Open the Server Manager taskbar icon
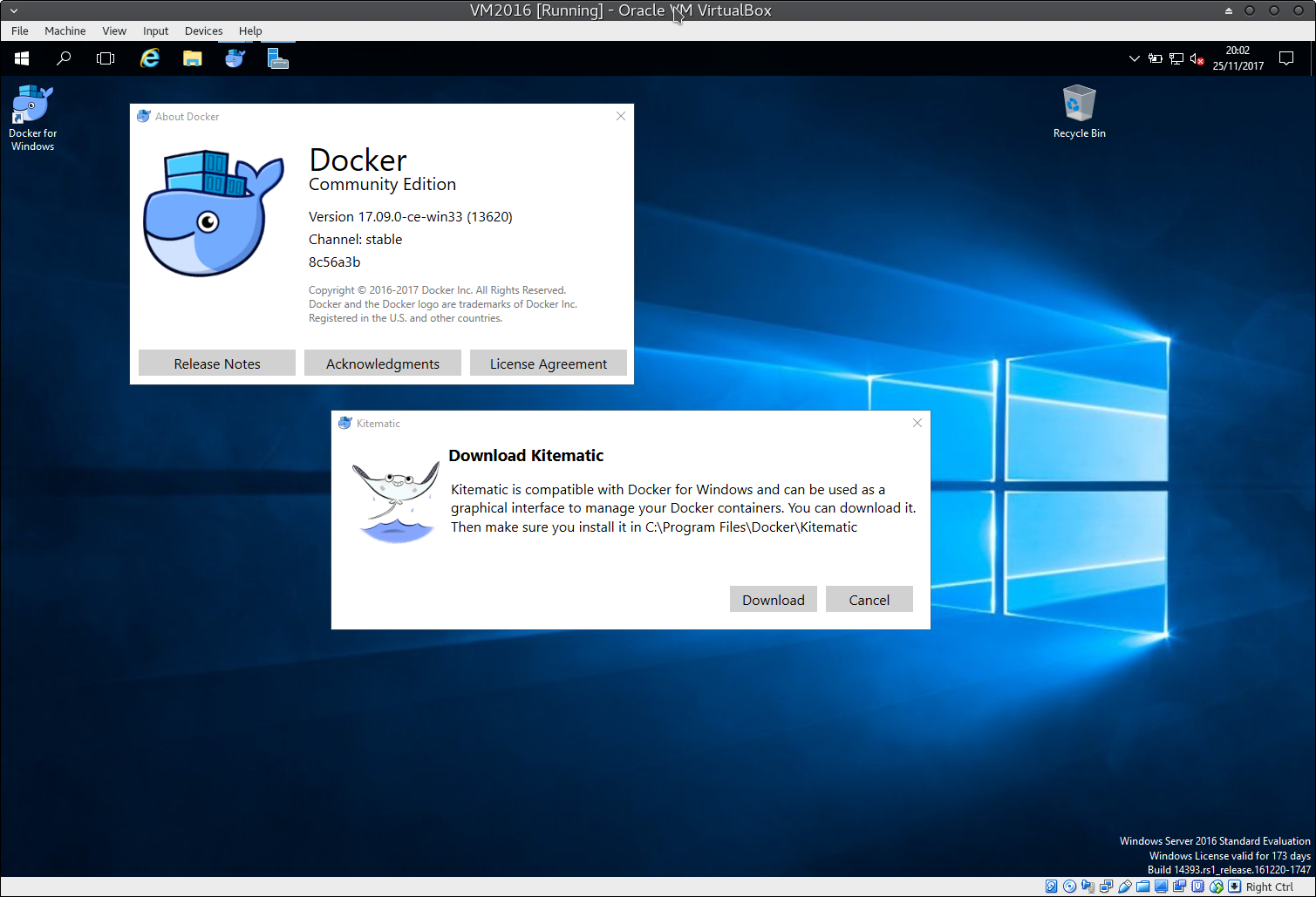This screenshot has height=897, width=1316. click(277, 58)
